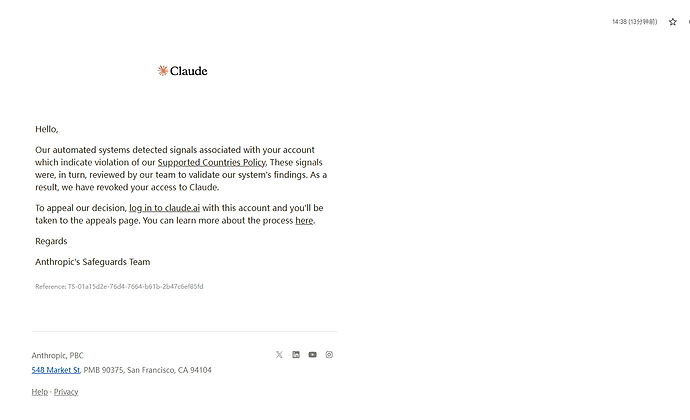Image resolution: width=690 pixels, height=420 pixels.
Task: Click the orange Claude starburst logo
Action: 162,70
